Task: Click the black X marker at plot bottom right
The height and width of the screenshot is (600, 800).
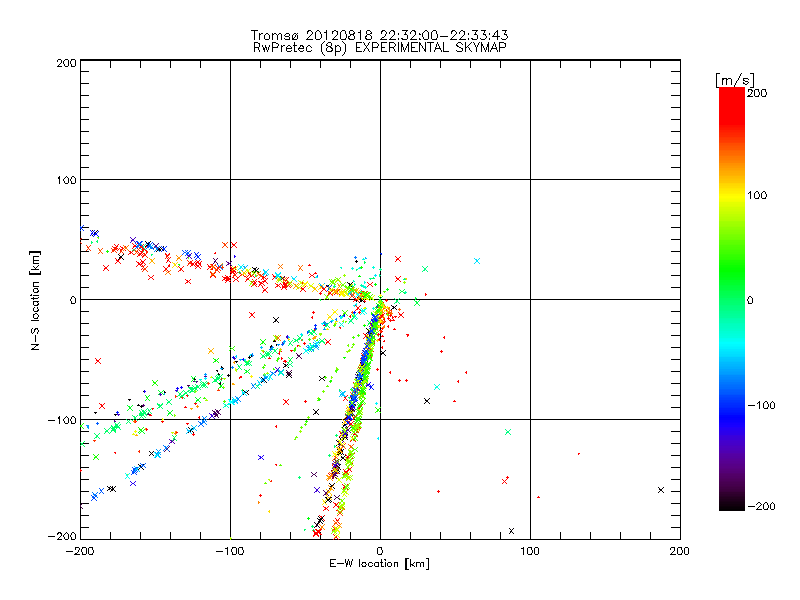Action: 511,531
